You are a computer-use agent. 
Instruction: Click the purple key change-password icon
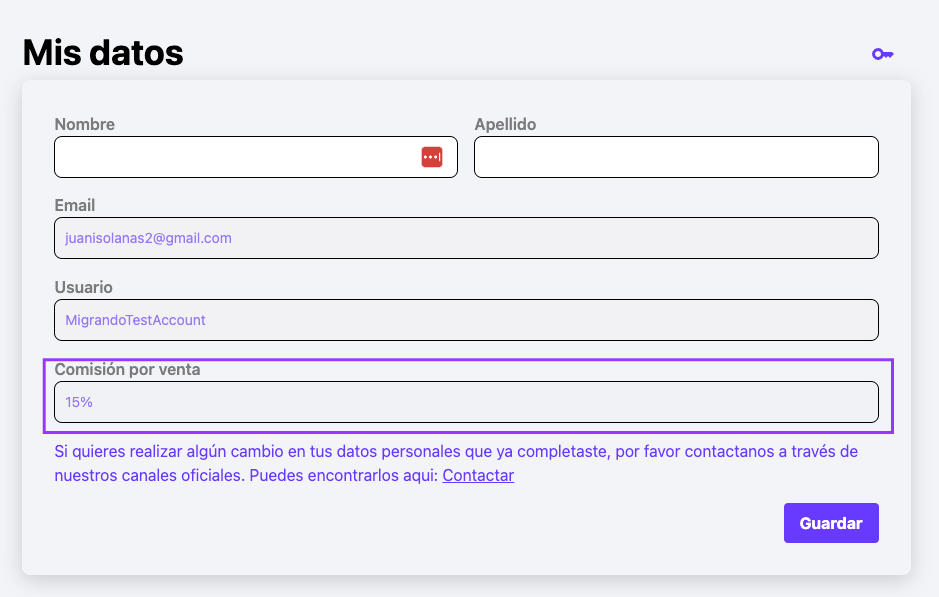point(882,54)
